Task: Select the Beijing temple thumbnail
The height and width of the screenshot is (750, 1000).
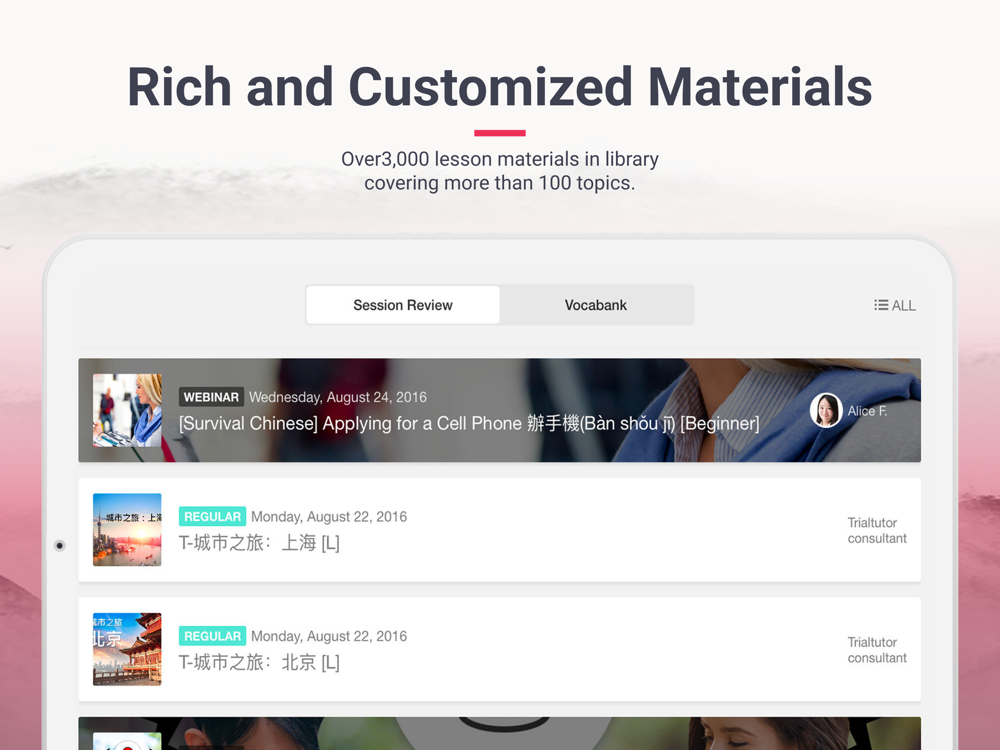Action: click(127, 649)
